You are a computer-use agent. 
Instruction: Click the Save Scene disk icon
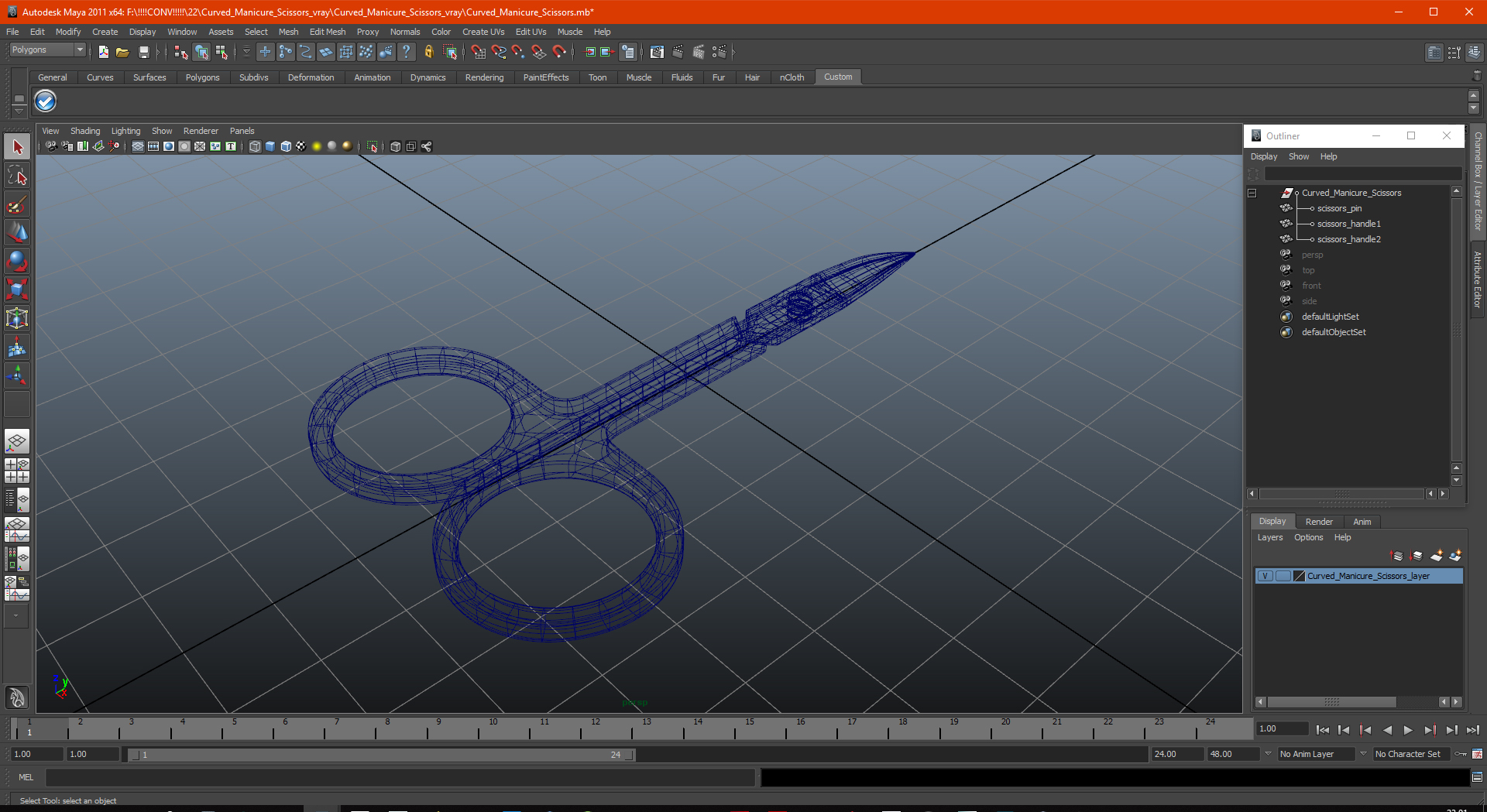point(143,52)
